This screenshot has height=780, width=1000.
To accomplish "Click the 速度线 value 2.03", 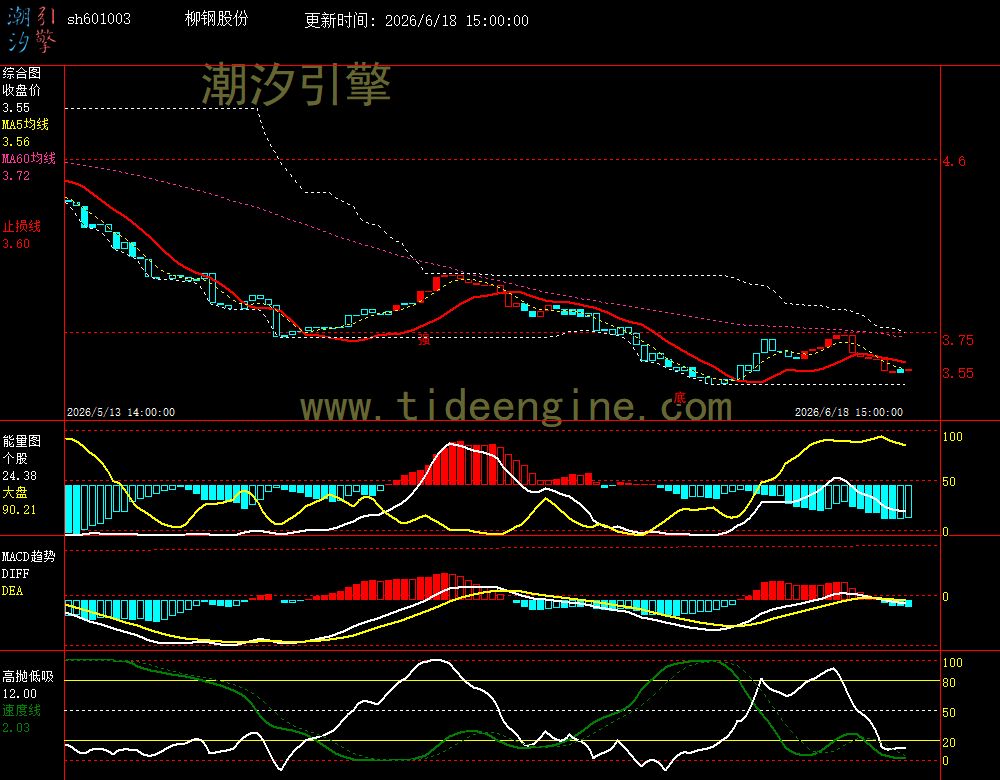I will pos(16,727).
